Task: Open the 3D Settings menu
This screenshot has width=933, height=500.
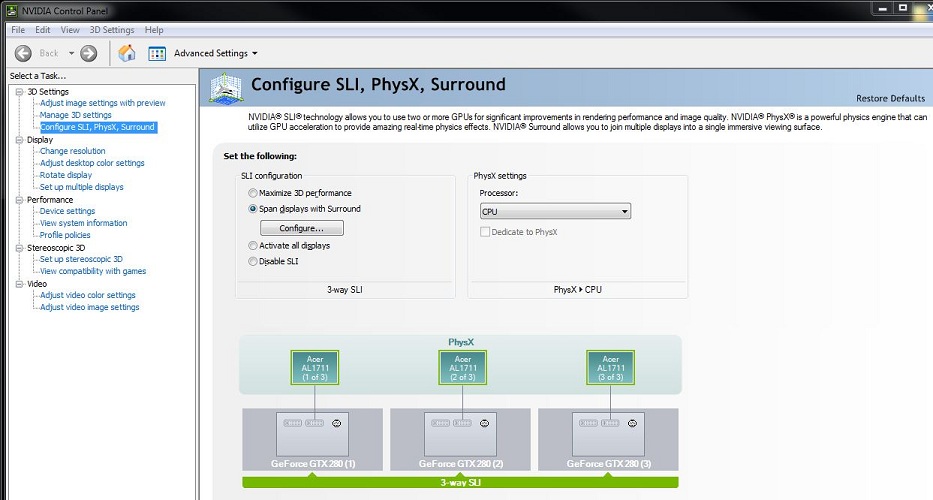Action: pos(112,30)
